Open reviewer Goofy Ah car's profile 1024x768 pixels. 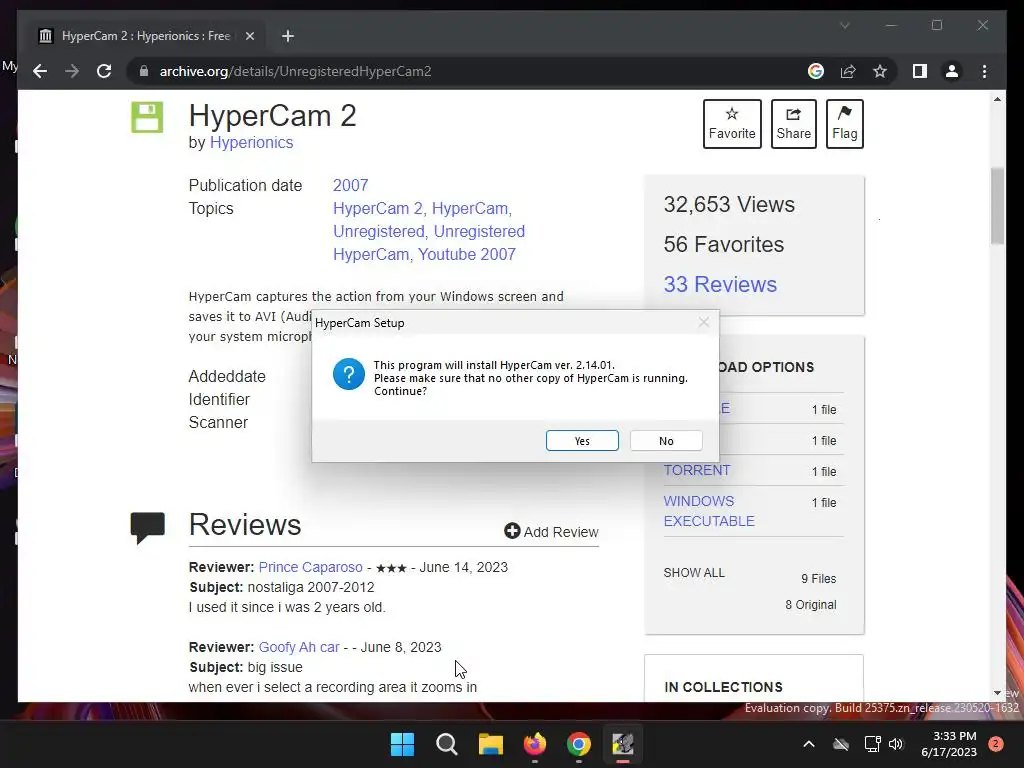coord(299,647)
